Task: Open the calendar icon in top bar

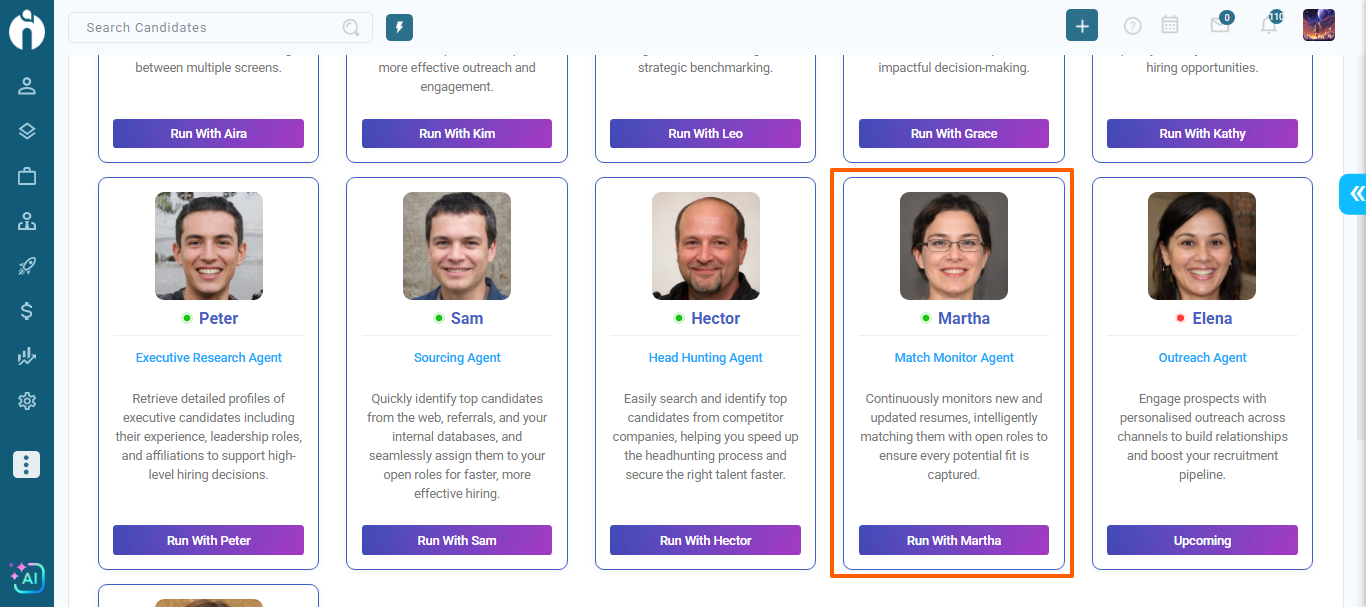Action: tap(1170, 26)
